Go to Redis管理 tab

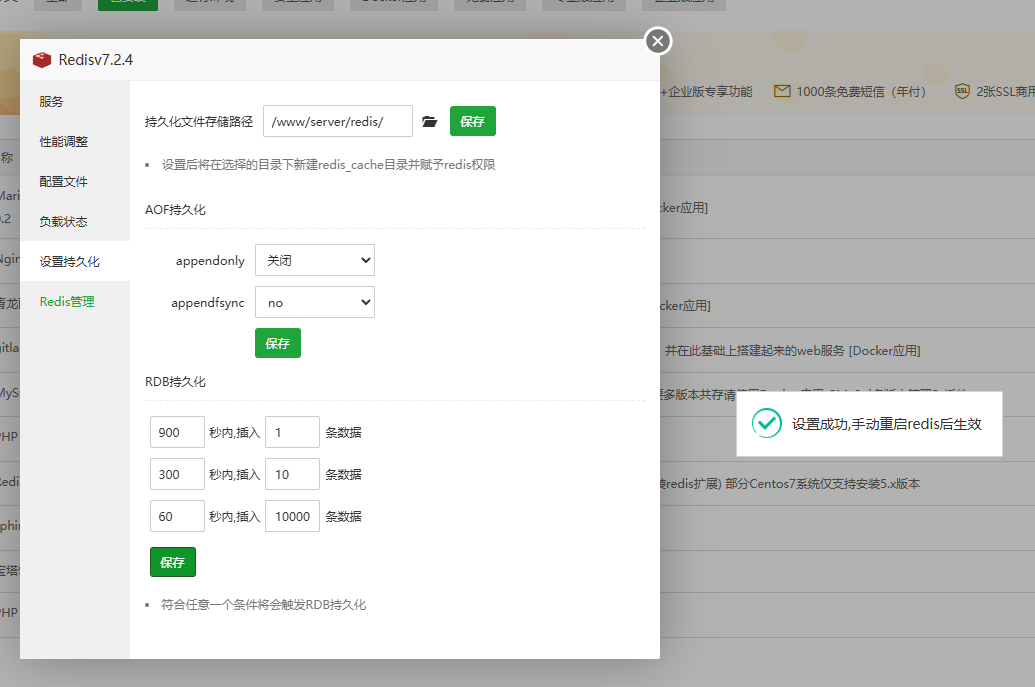[75, 302]
